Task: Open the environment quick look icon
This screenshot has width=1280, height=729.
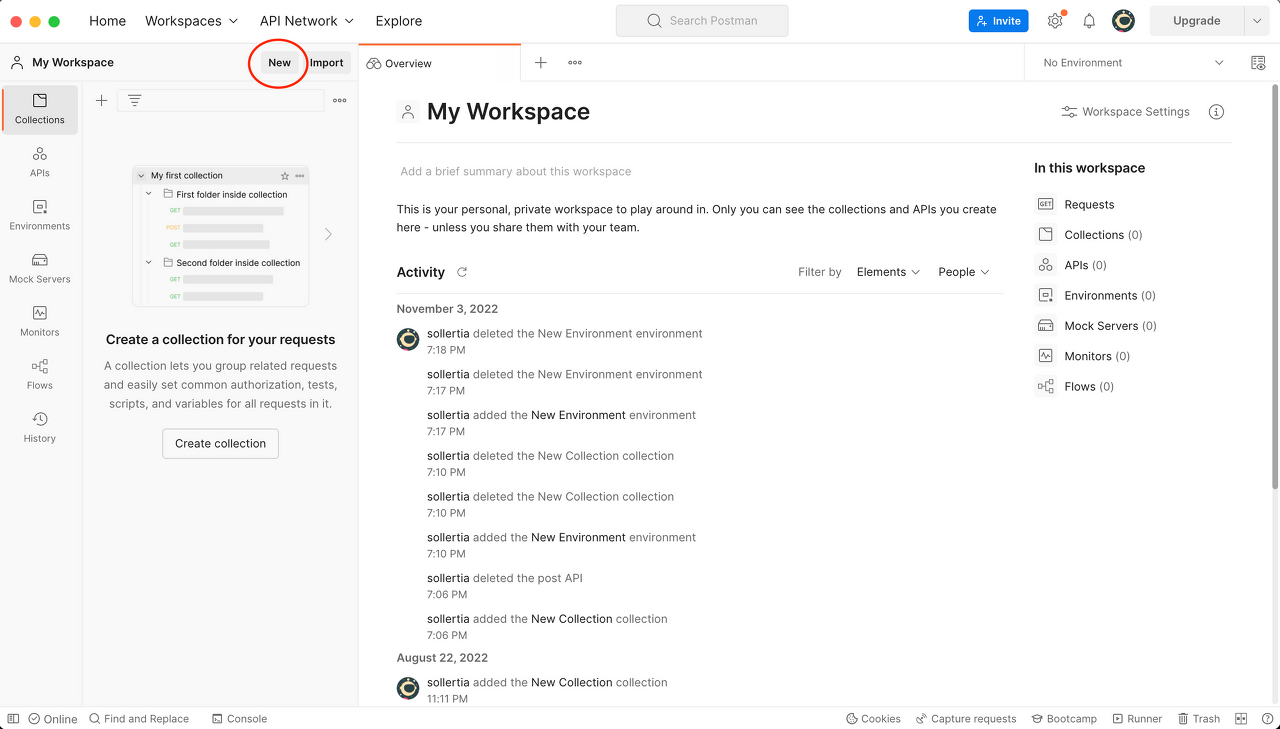Action: click(x=1258, y=62)
